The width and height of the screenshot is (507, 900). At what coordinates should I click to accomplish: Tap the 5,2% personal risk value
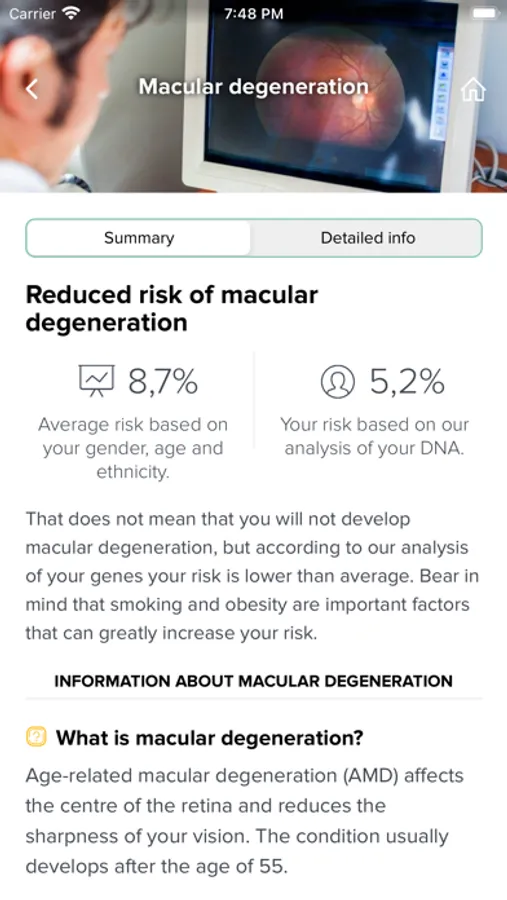point(407,382)
